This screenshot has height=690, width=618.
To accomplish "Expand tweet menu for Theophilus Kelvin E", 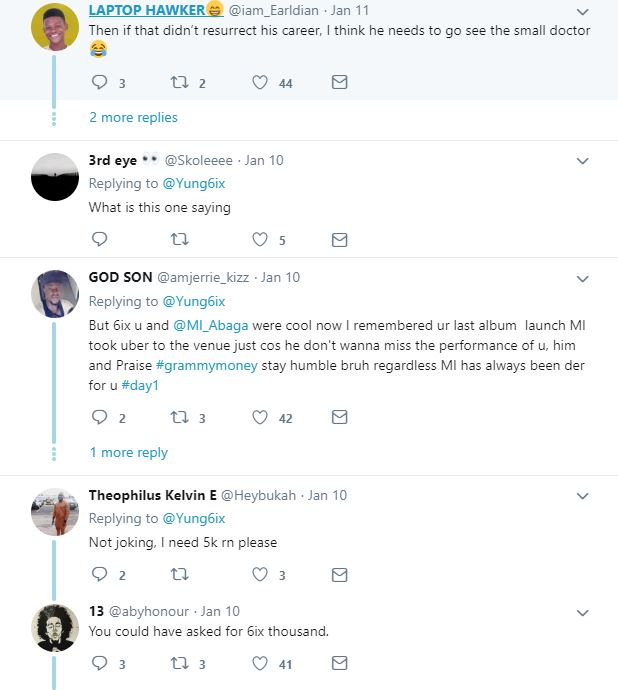I will [x=583, y=495].
